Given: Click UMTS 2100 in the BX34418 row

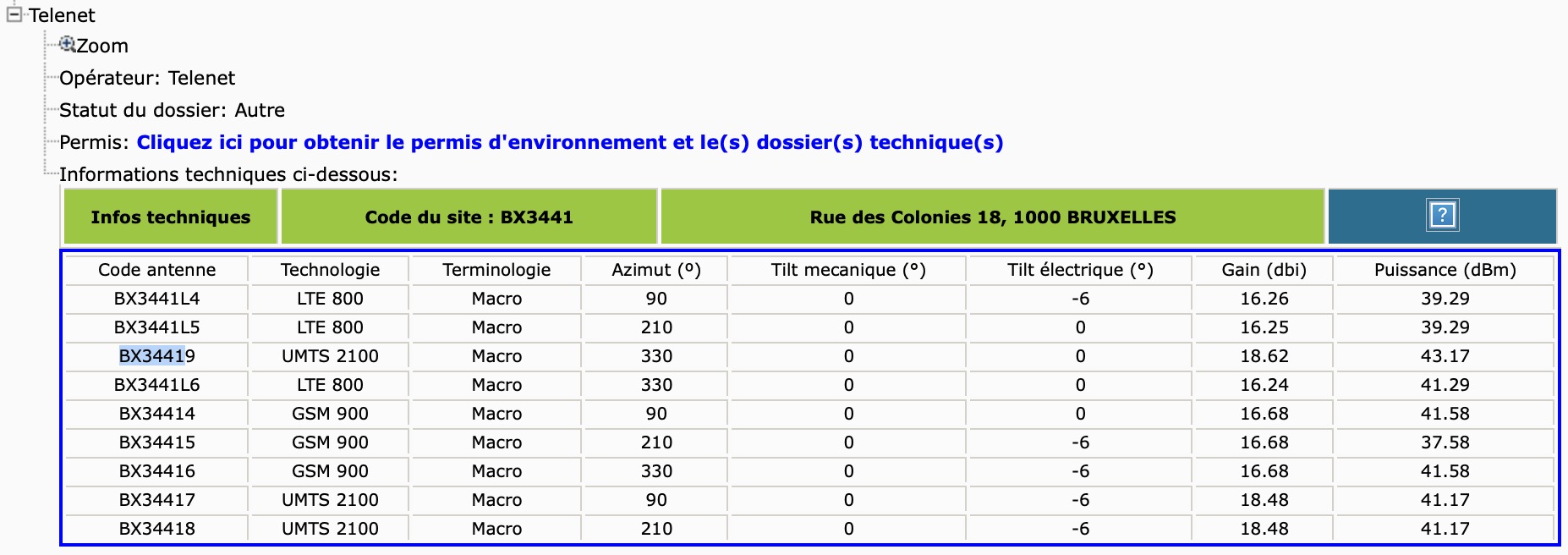Looking at the screenshot, I should point(330,529).
